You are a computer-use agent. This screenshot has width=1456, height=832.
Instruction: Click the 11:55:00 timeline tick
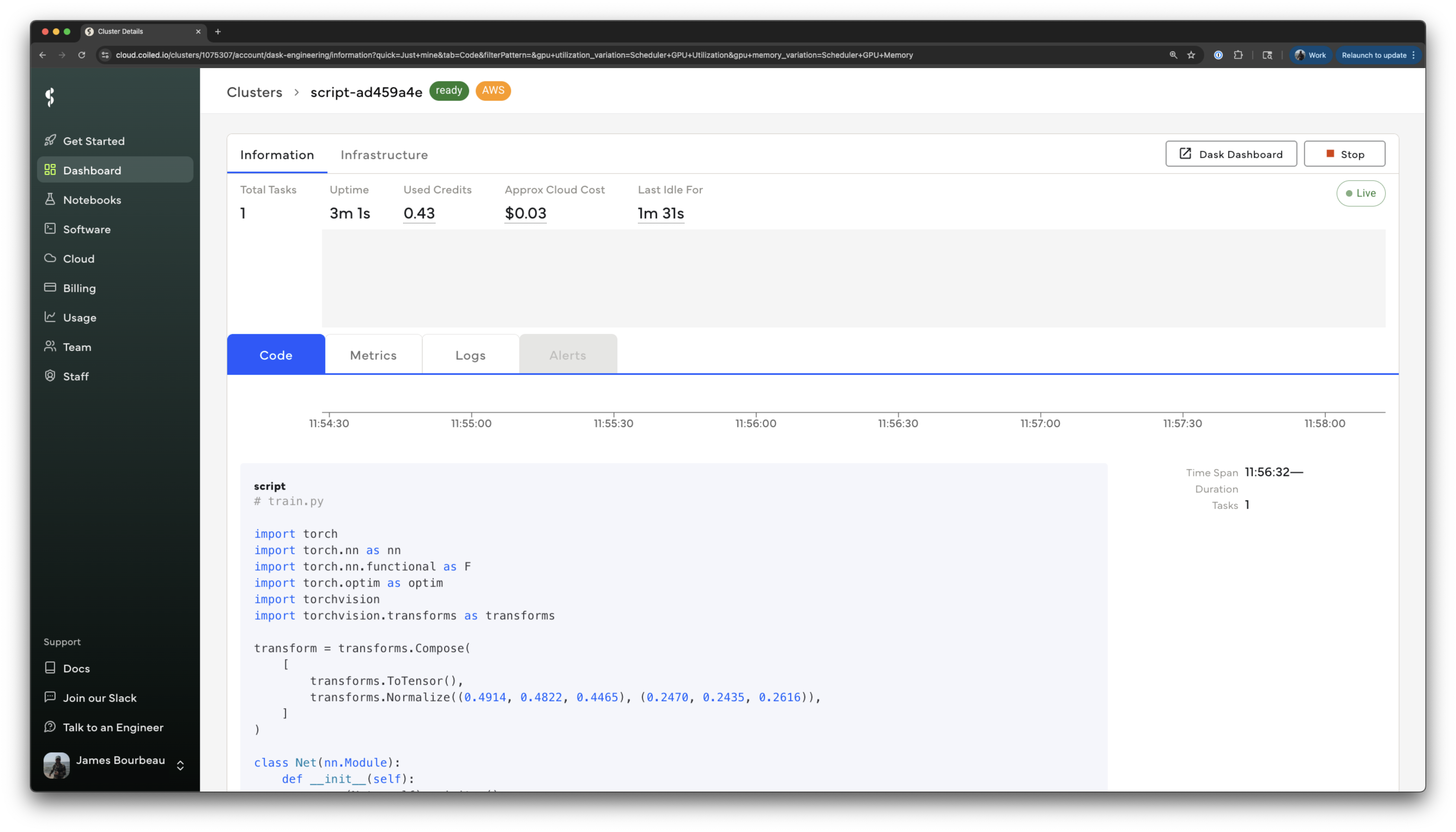pos(471,423)
